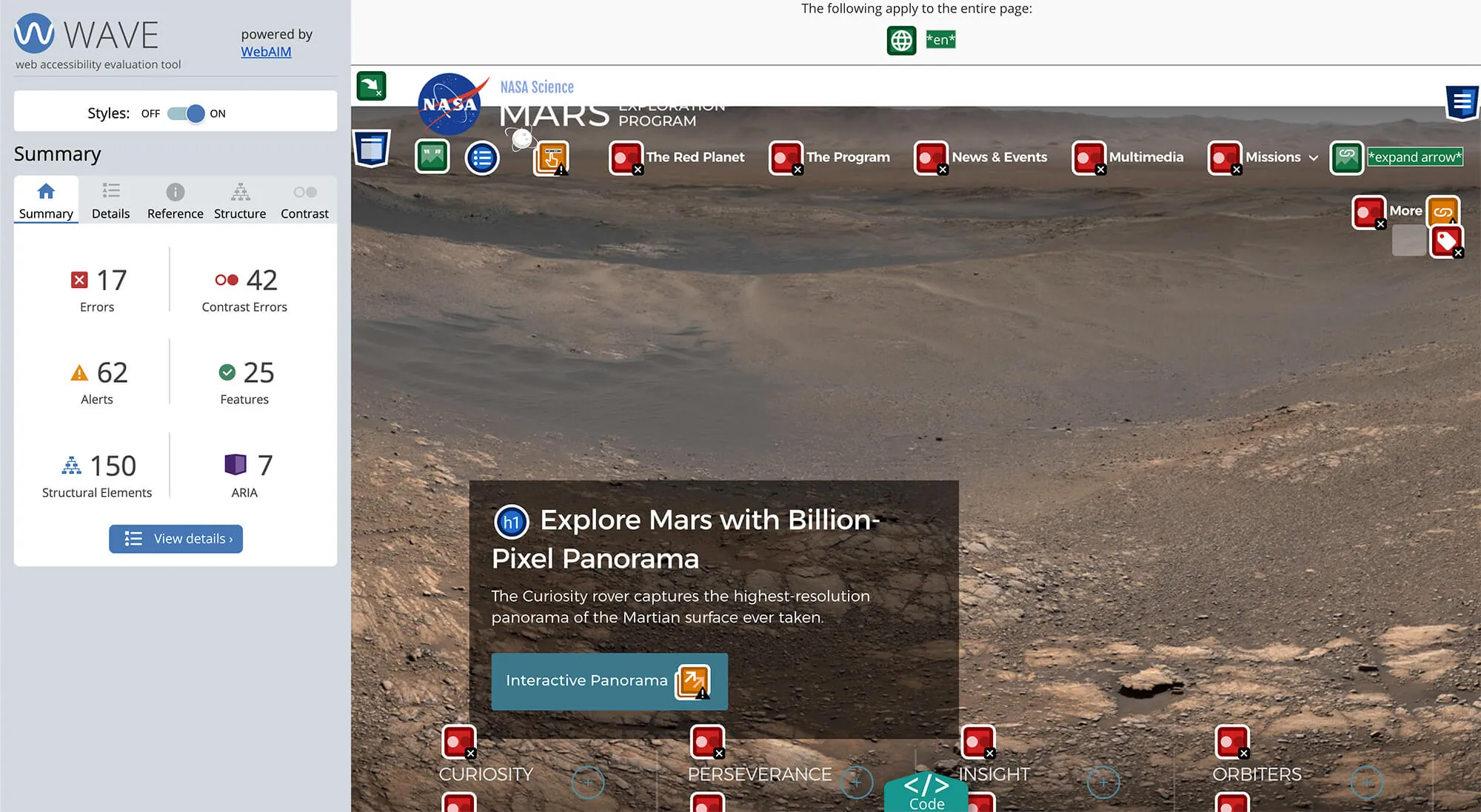1481x812 pixels.
Task: Click the ORBITERS mission label
Action: click(x=1257, y=774)
